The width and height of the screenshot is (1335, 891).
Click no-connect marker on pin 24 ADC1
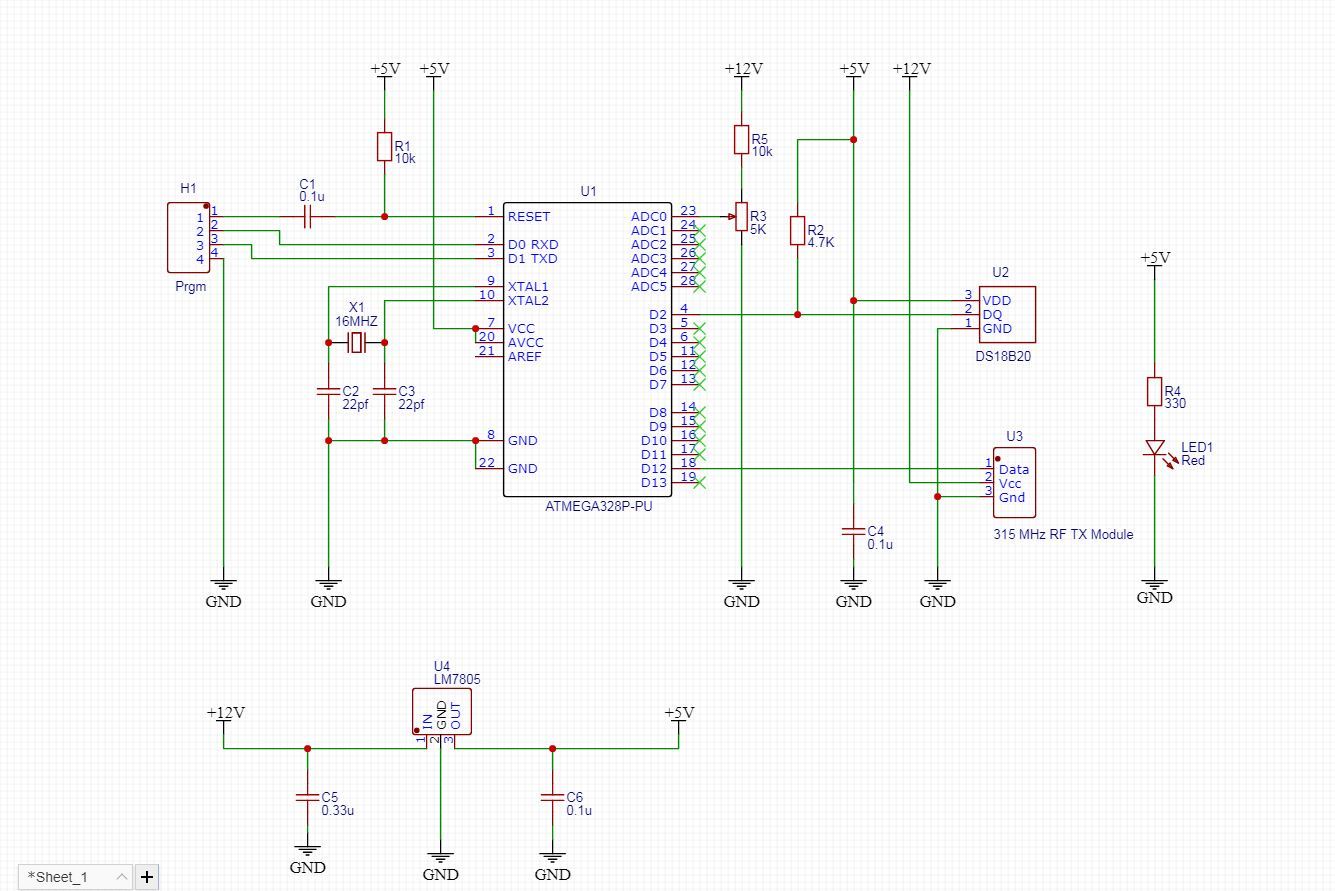click(700, 231)
